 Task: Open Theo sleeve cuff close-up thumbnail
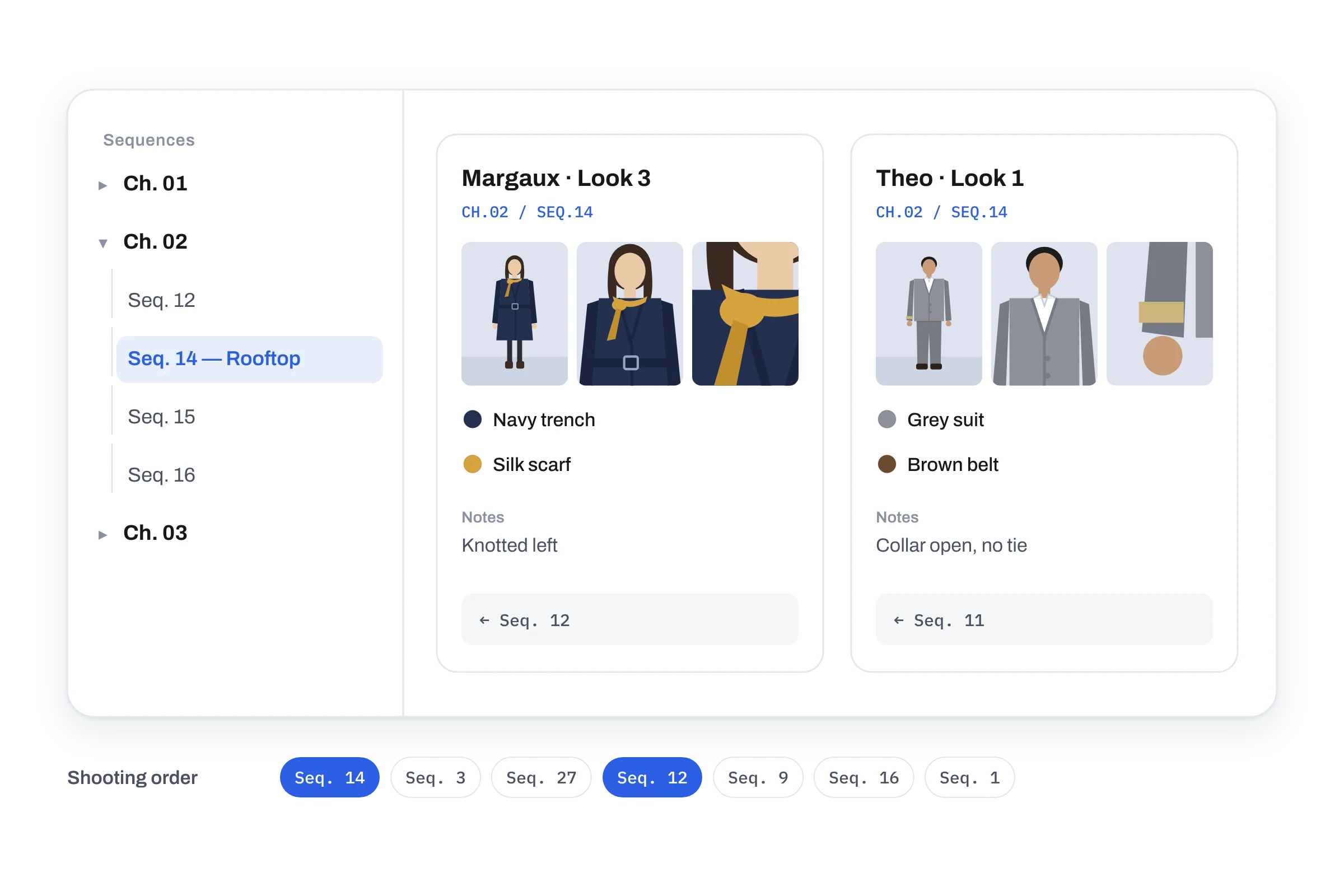(x=1159, y=313)
